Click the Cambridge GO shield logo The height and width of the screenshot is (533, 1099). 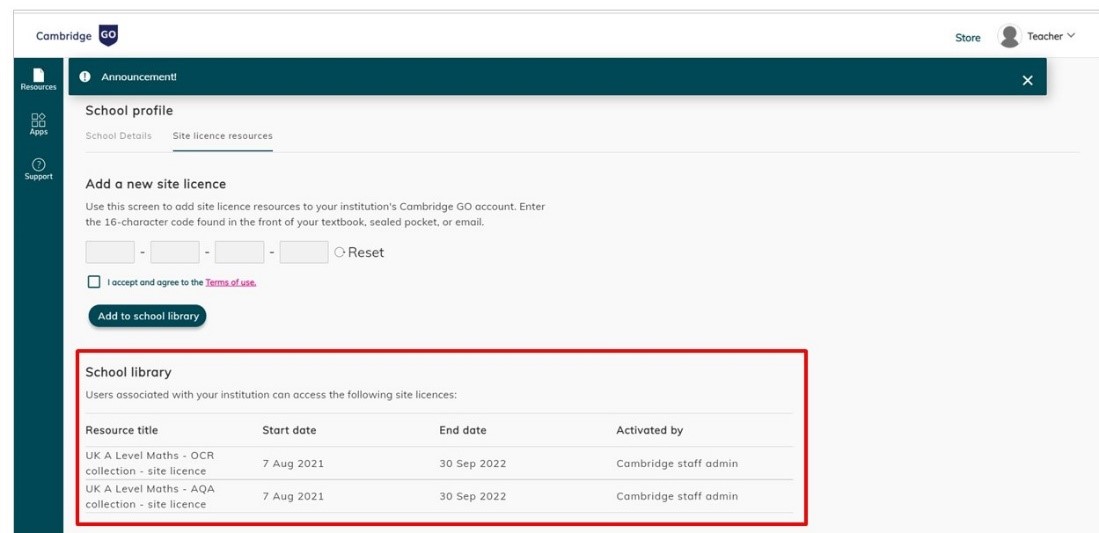point(108,36)
